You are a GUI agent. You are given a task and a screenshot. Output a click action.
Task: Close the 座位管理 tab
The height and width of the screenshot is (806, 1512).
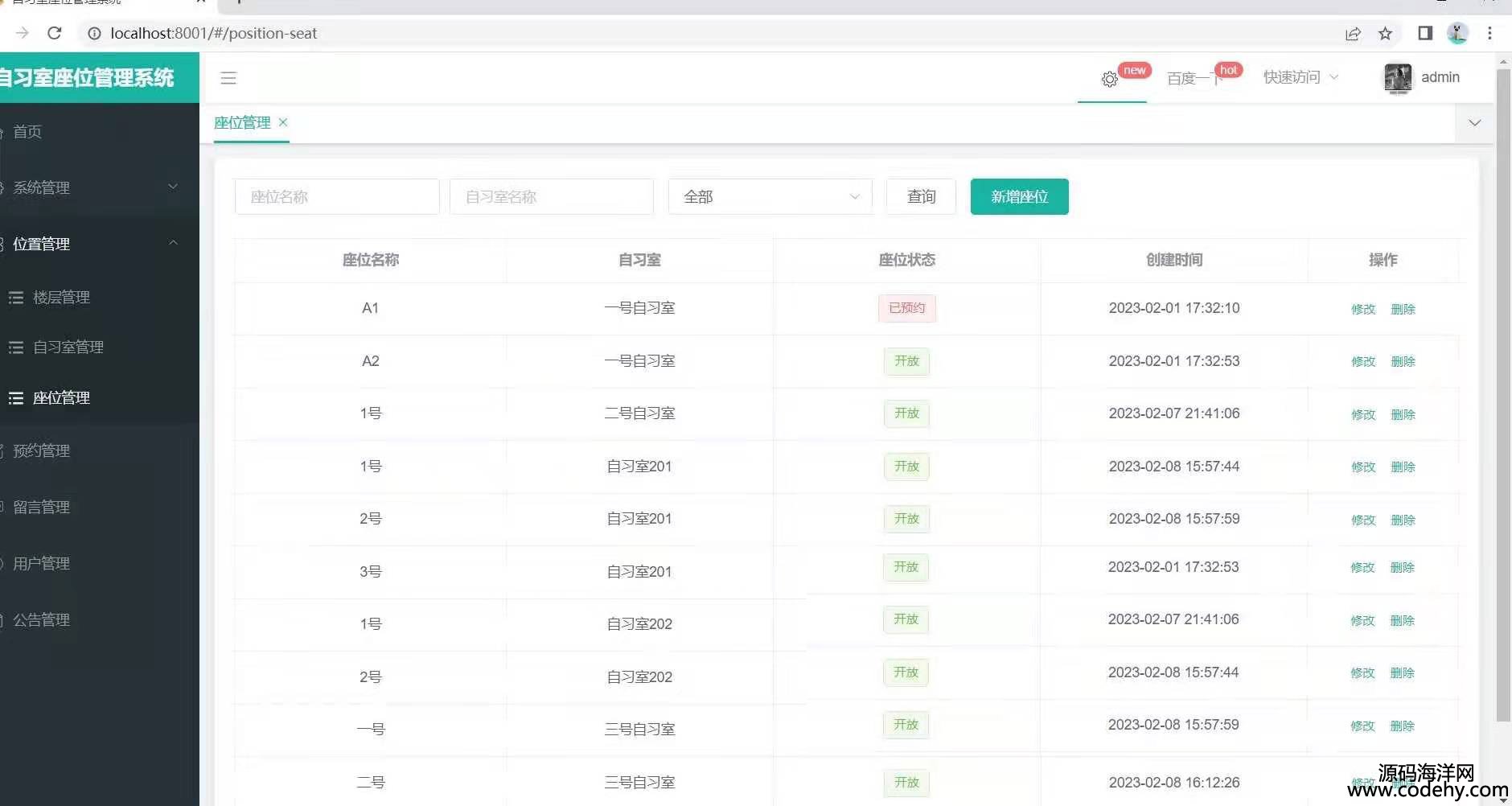[x=283, y=122]
